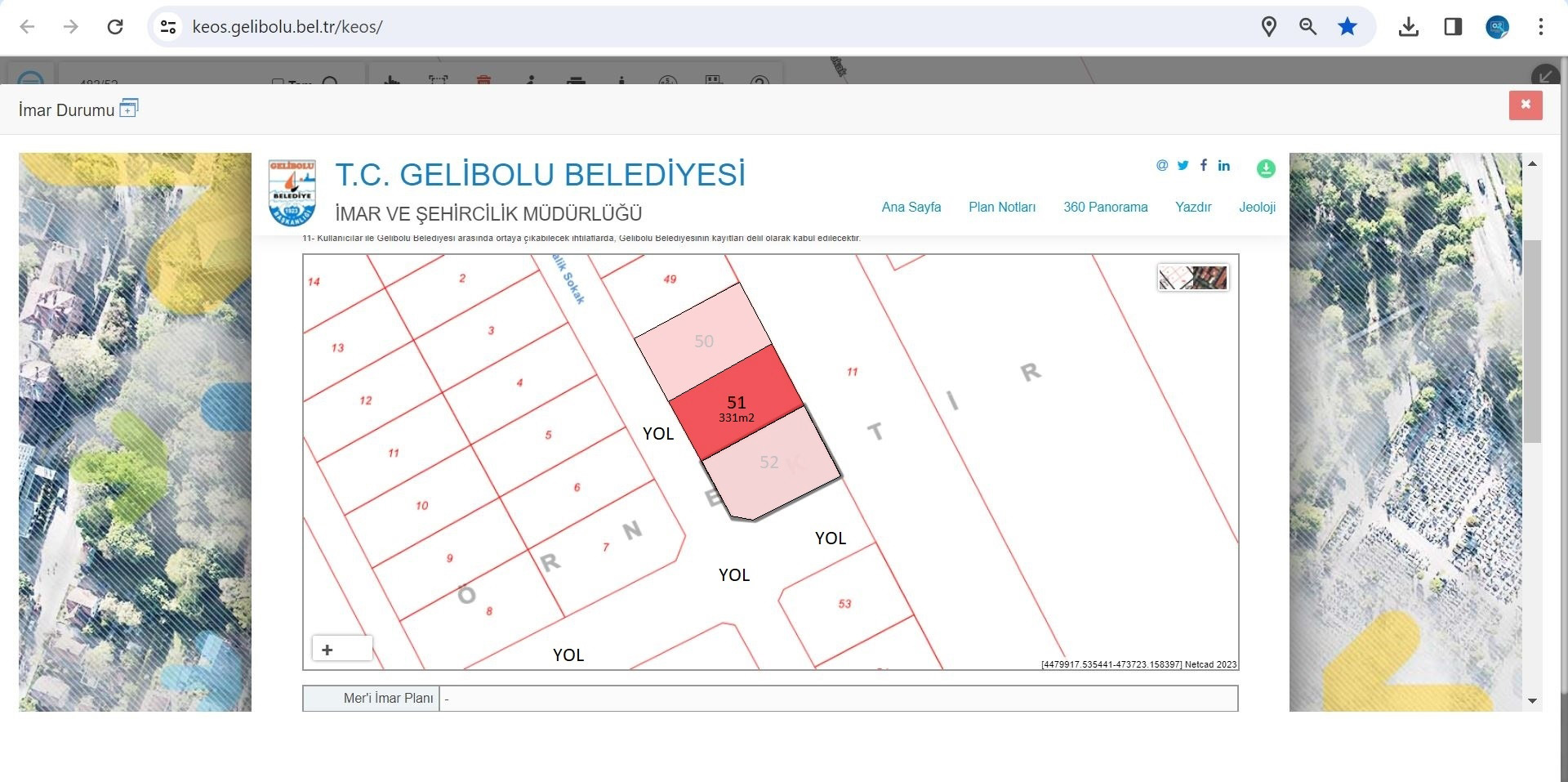
Task: Expand the map plus button
Action: pos(327,650)
